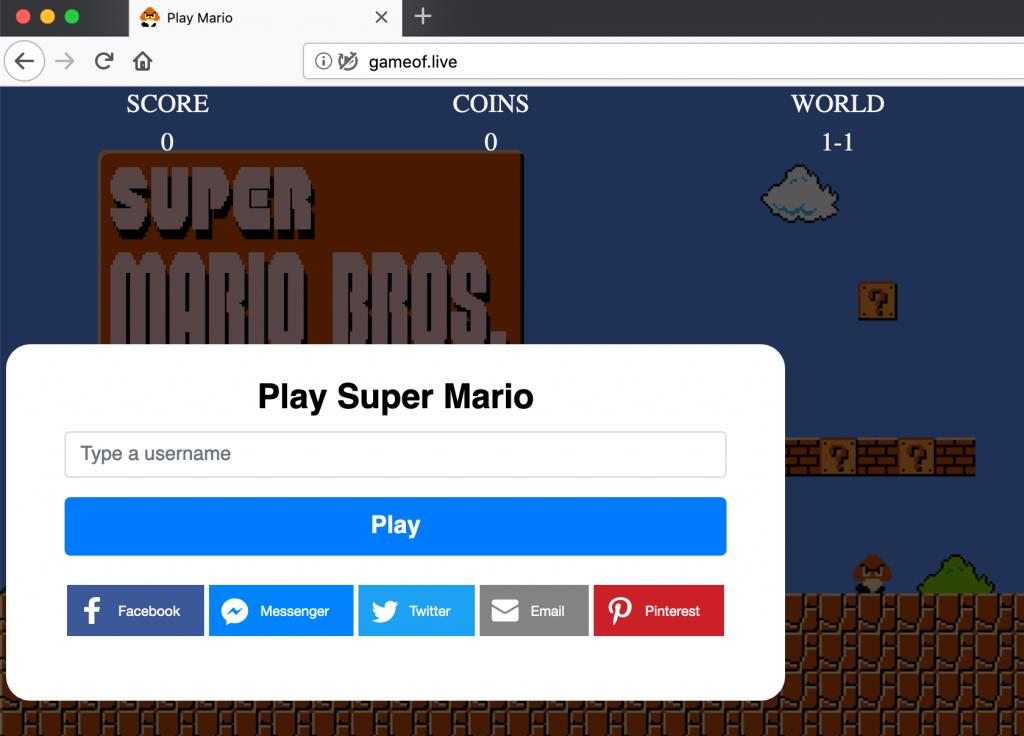The height and width of the screenshot is (736, 1024).
Task: Click the gameof.live address bar
Action: [x=664, y=61]
